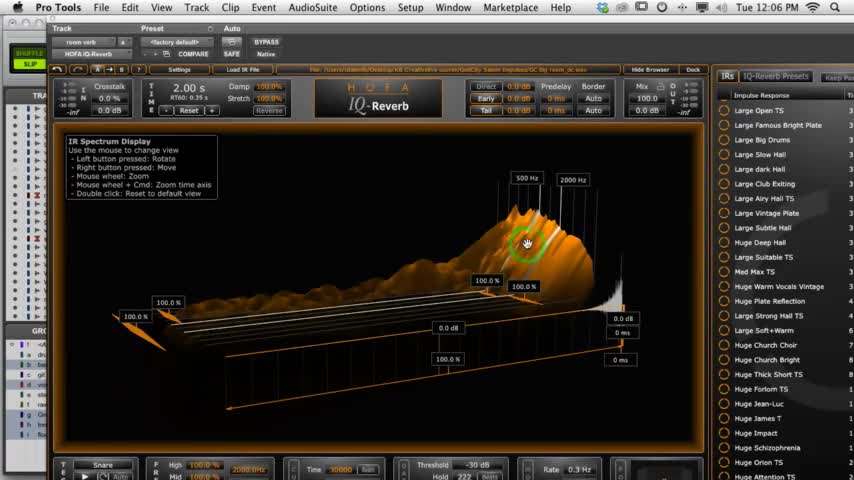The height and width of the screenshot is (480, 854).
Task: Click the Load IR File button
Action: (x=243, y=70)
